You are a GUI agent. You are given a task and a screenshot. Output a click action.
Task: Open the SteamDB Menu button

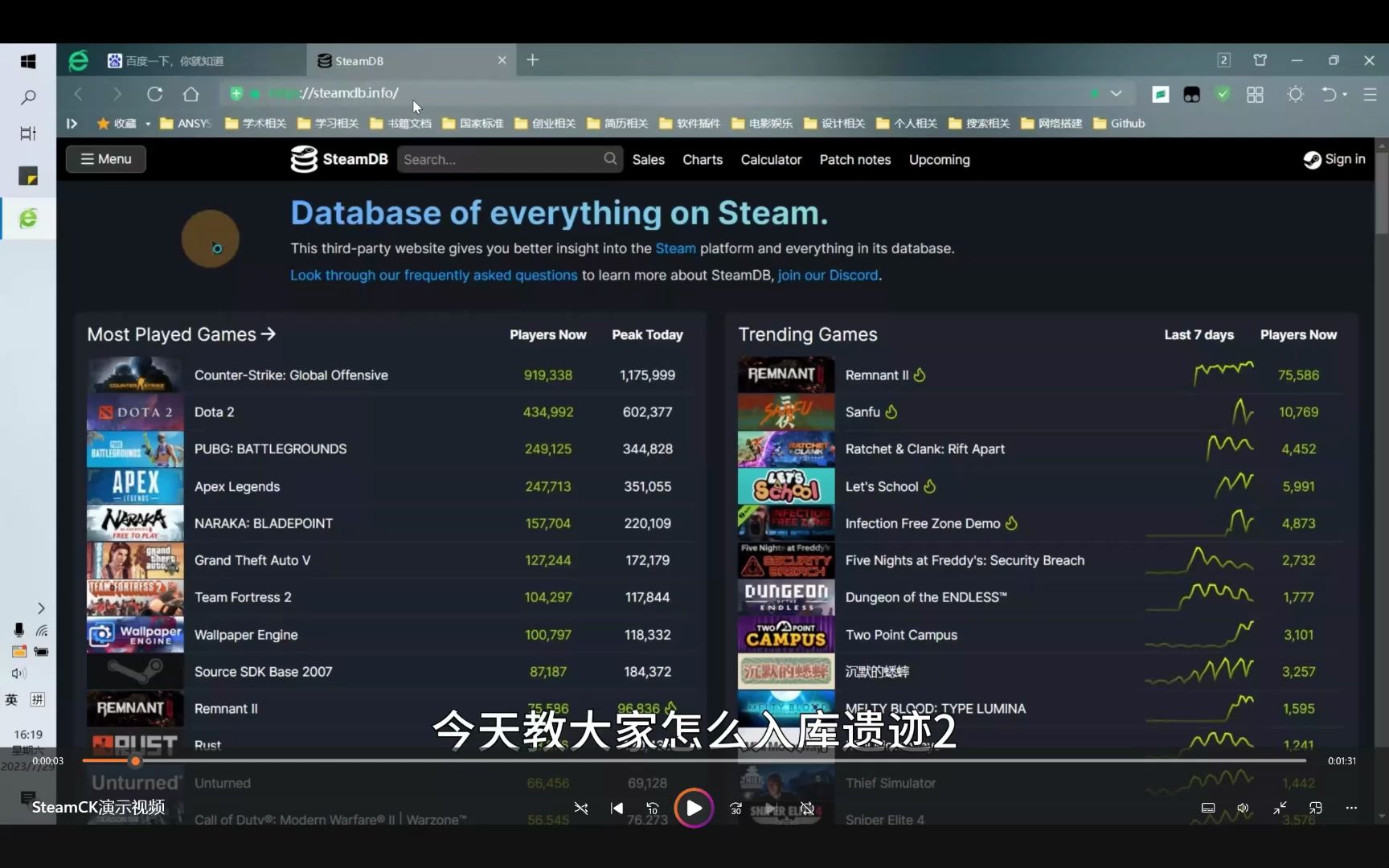(x=105, y=159)
